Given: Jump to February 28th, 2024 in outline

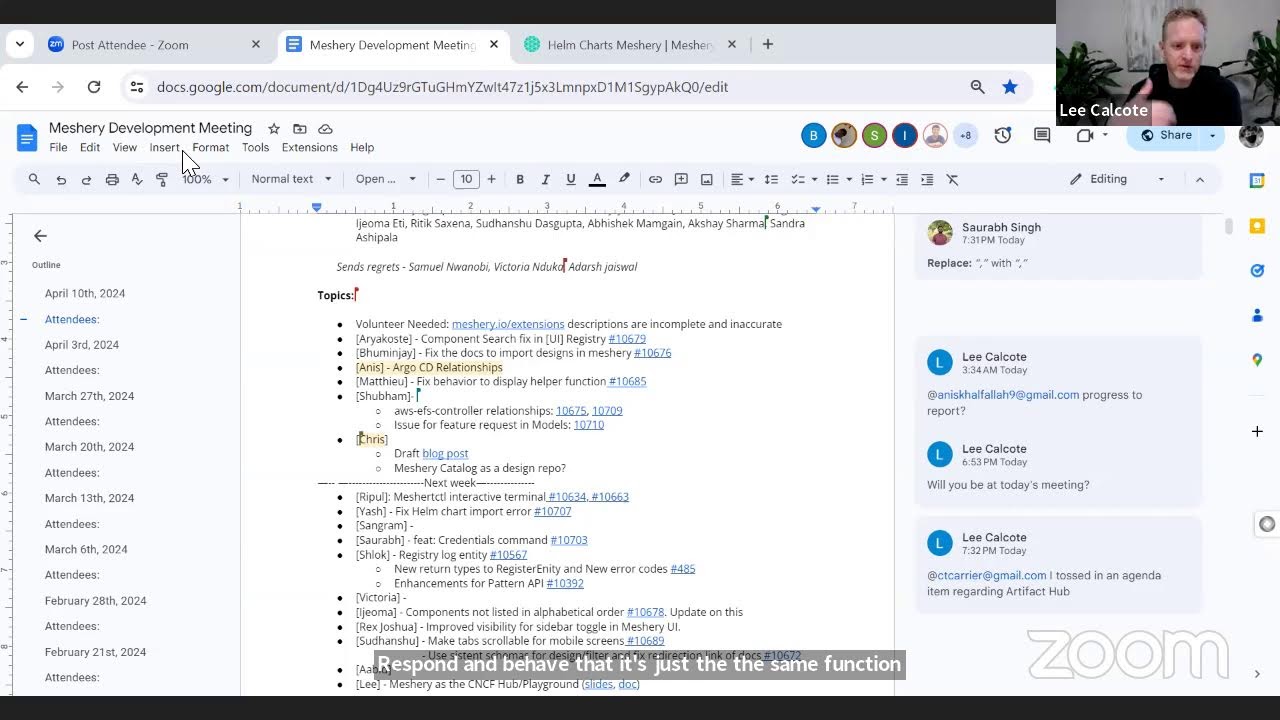Looking at the screenshot, I should tap(95, 601).
